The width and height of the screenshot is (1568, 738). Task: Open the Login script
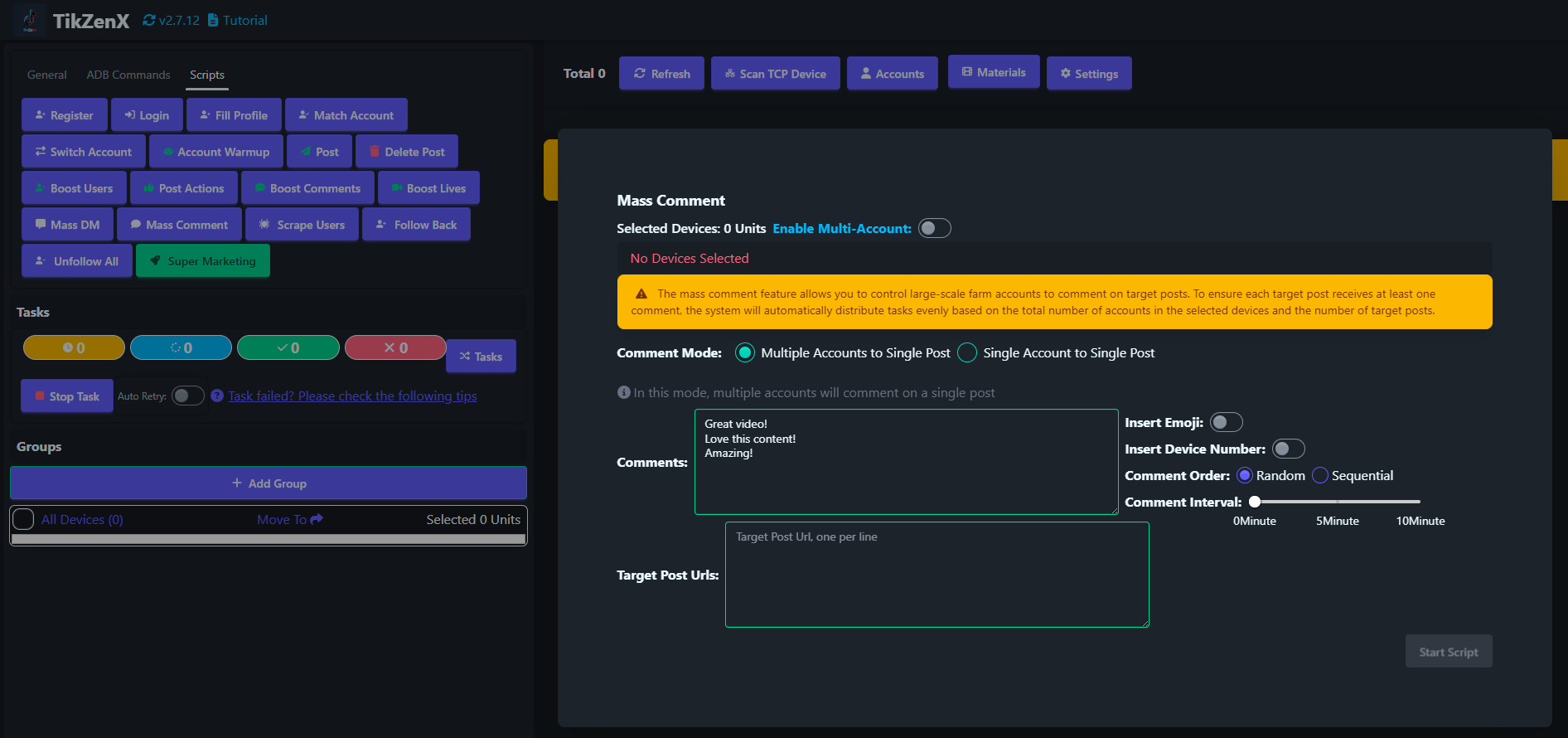[147, 115]
